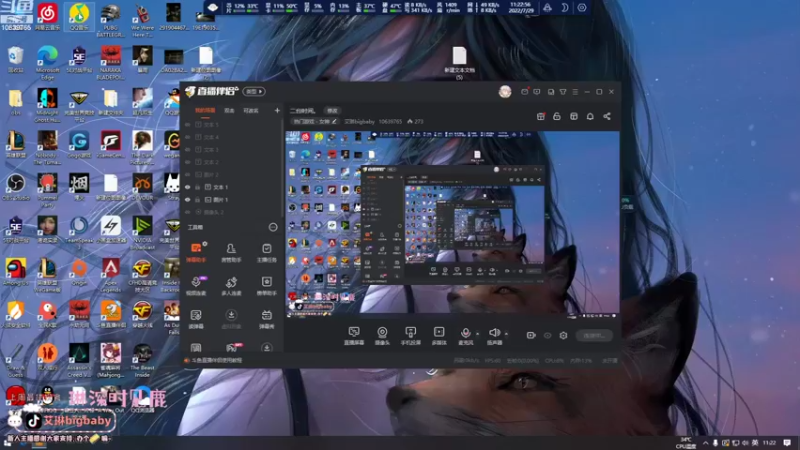Open the Windows notification center icon
This screenshot has height=450, width=800.
pyautogui.click(x=787, y=442)
